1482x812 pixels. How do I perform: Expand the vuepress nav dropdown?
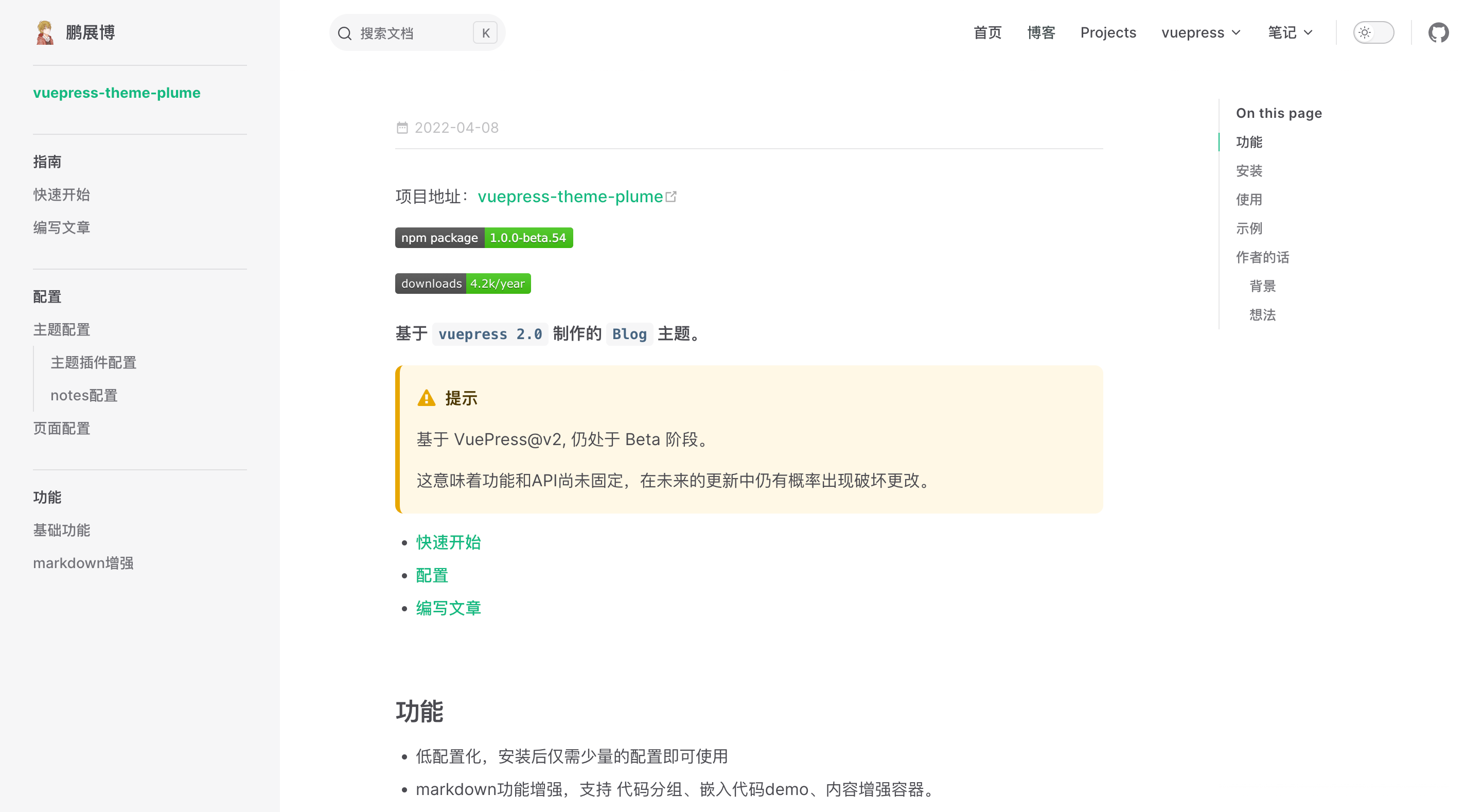pyautogui.click(x=1200, y=33)
